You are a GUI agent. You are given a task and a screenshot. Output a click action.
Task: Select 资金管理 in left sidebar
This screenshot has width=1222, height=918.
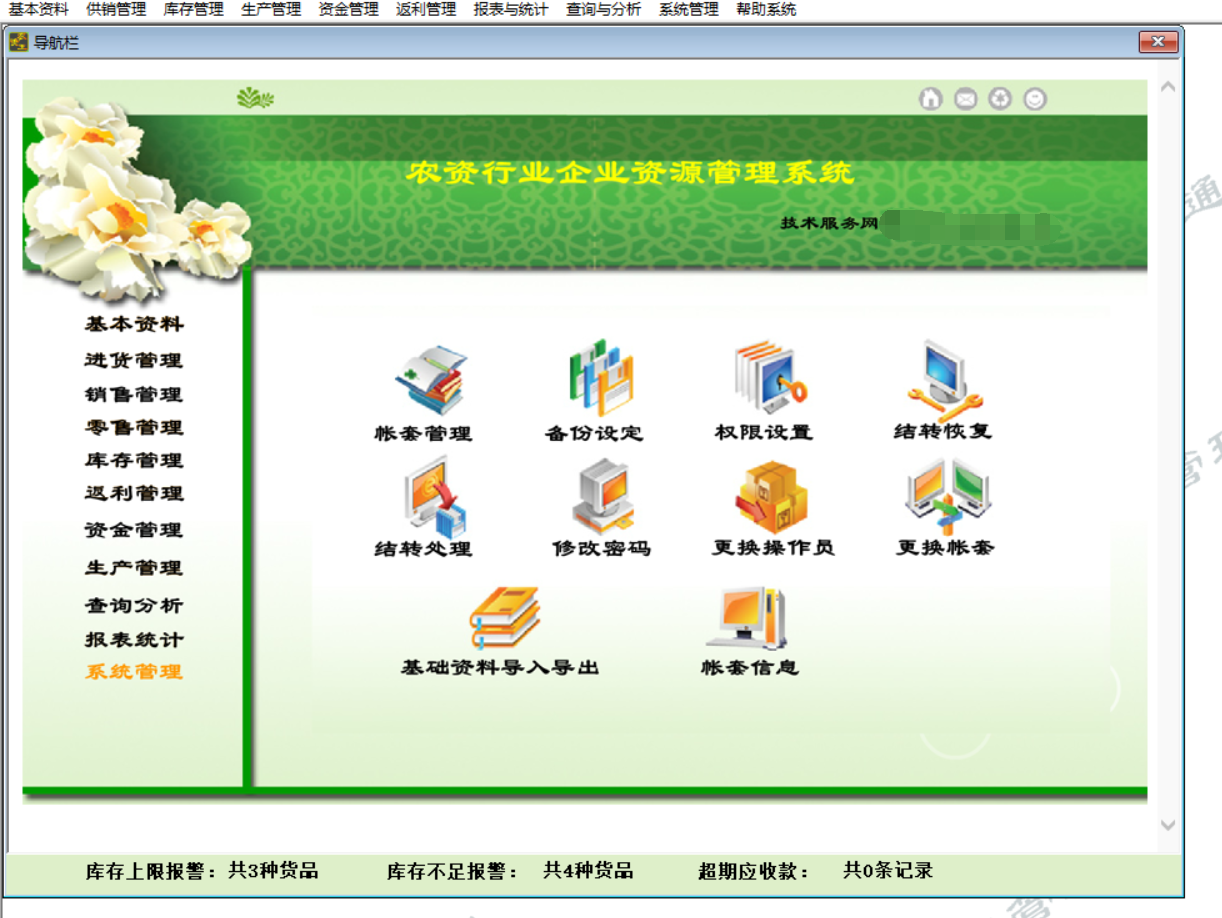(134, 530)
